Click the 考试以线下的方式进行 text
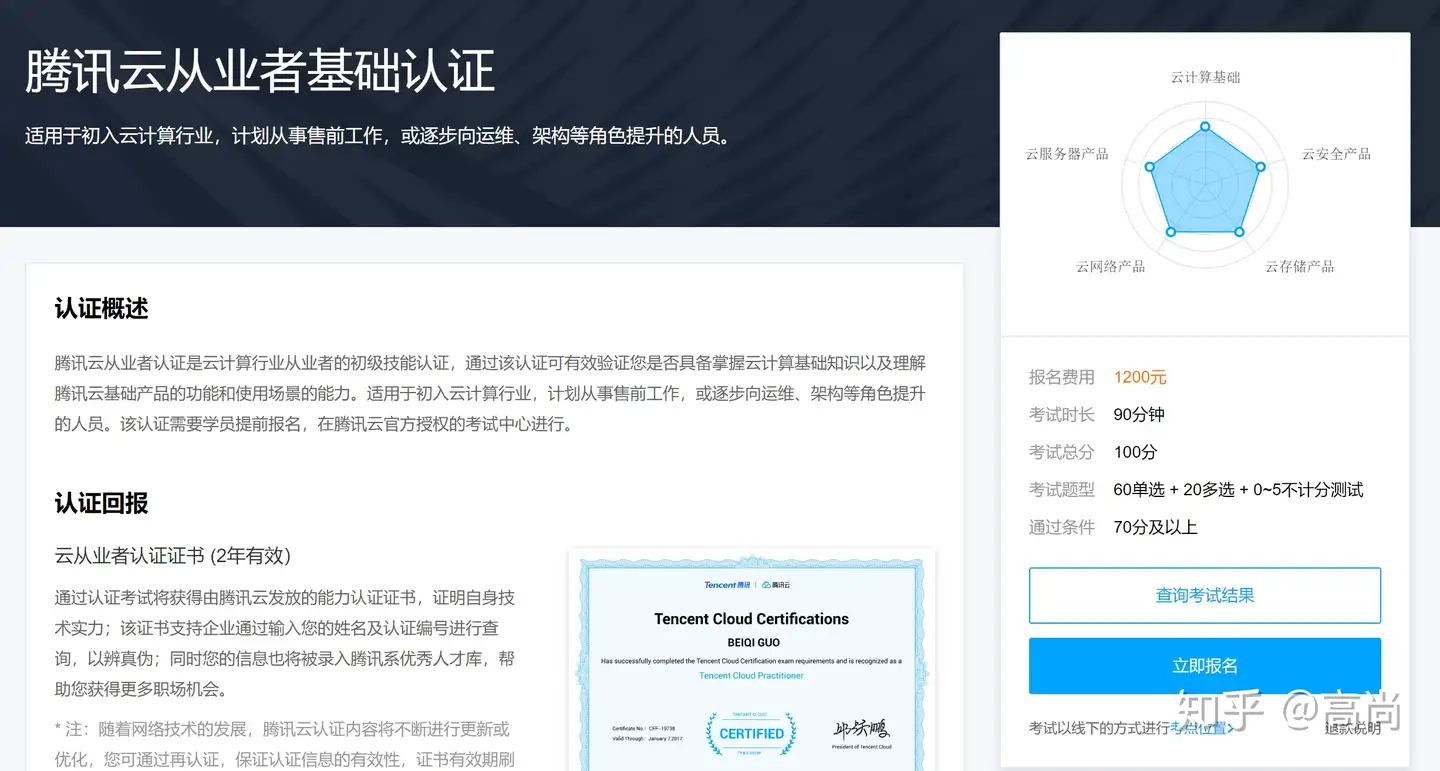Image resolution: width=1440 pixels, height=771 pixels. point(1099,728)
